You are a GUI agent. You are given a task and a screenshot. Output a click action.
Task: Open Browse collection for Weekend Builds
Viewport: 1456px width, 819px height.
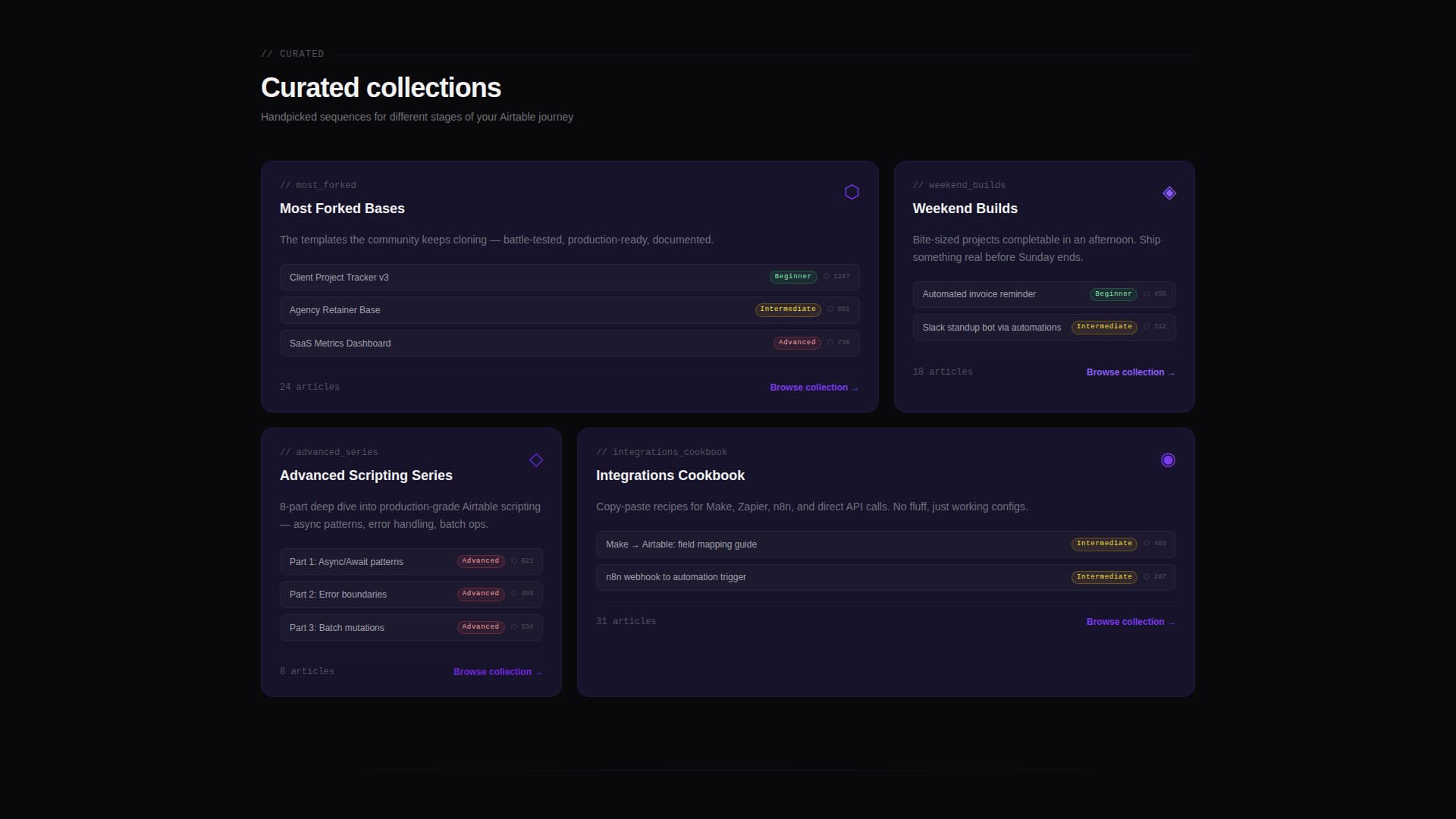tap(1130, 372)
